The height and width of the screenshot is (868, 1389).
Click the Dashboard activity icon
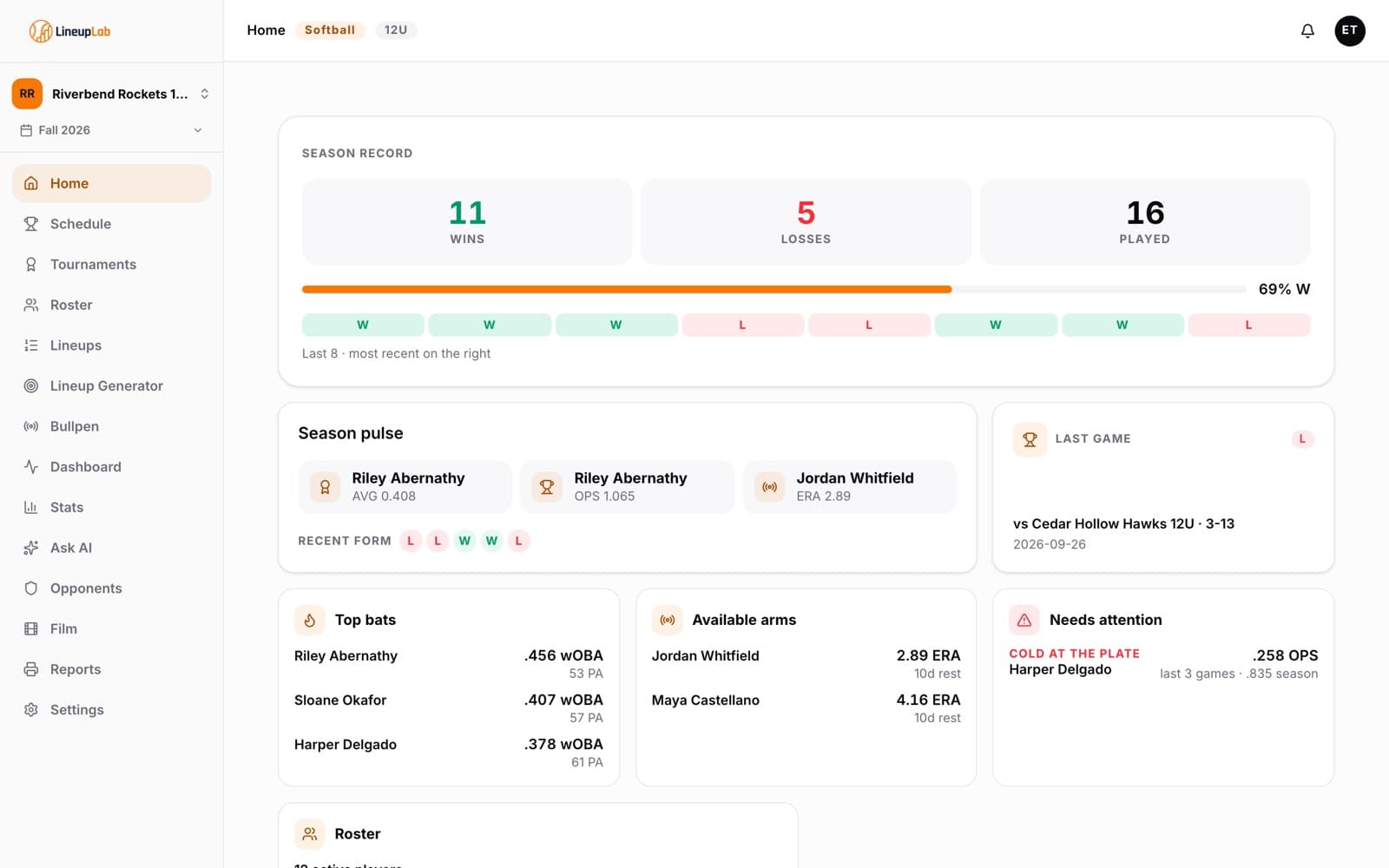click(31, 467)
